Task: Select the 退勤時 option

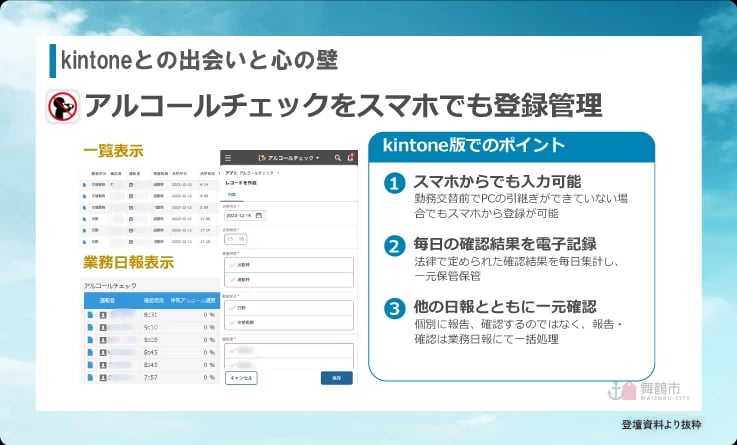Action: (246, 281)
